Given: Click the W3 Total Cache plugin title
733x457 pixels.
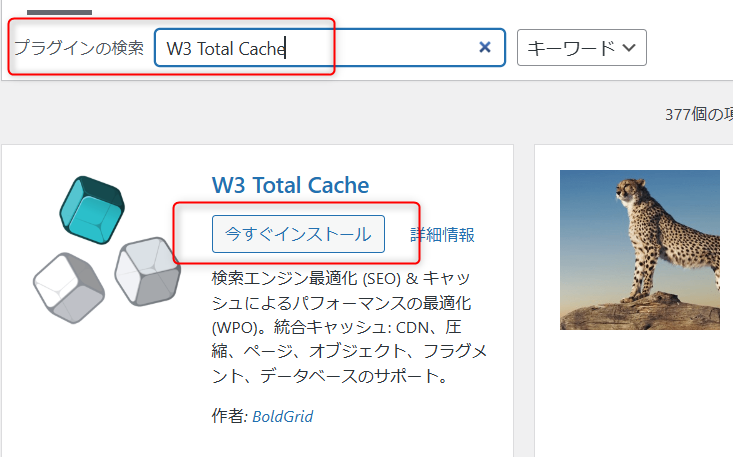Looking at the screenshot, I should [x=290, y=185].
